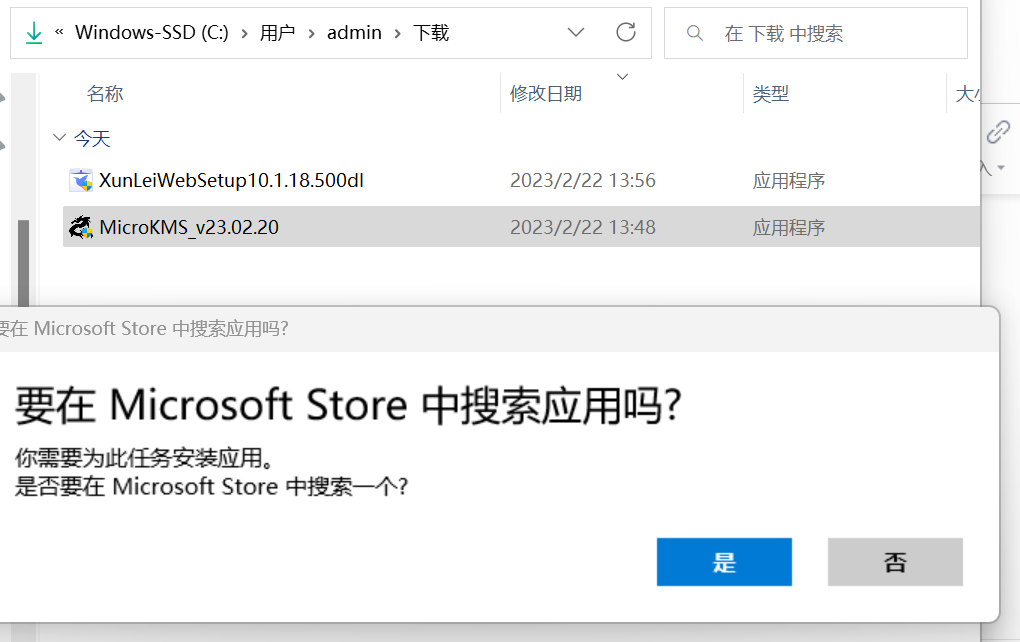Click the XunLeiWebSetup application icon

coord(81,180)
